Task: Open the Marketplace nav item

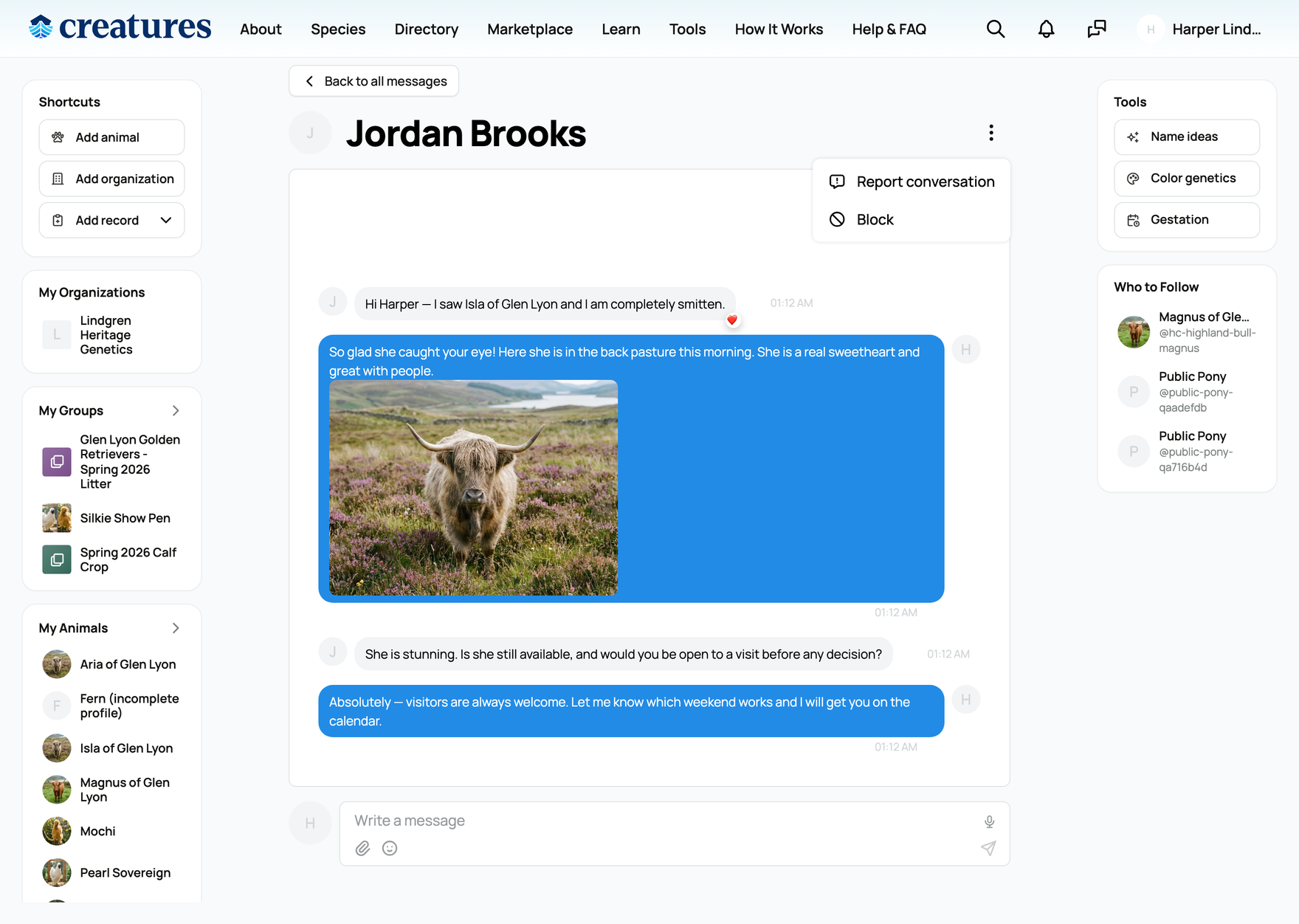Action: [x=530, y=29]
